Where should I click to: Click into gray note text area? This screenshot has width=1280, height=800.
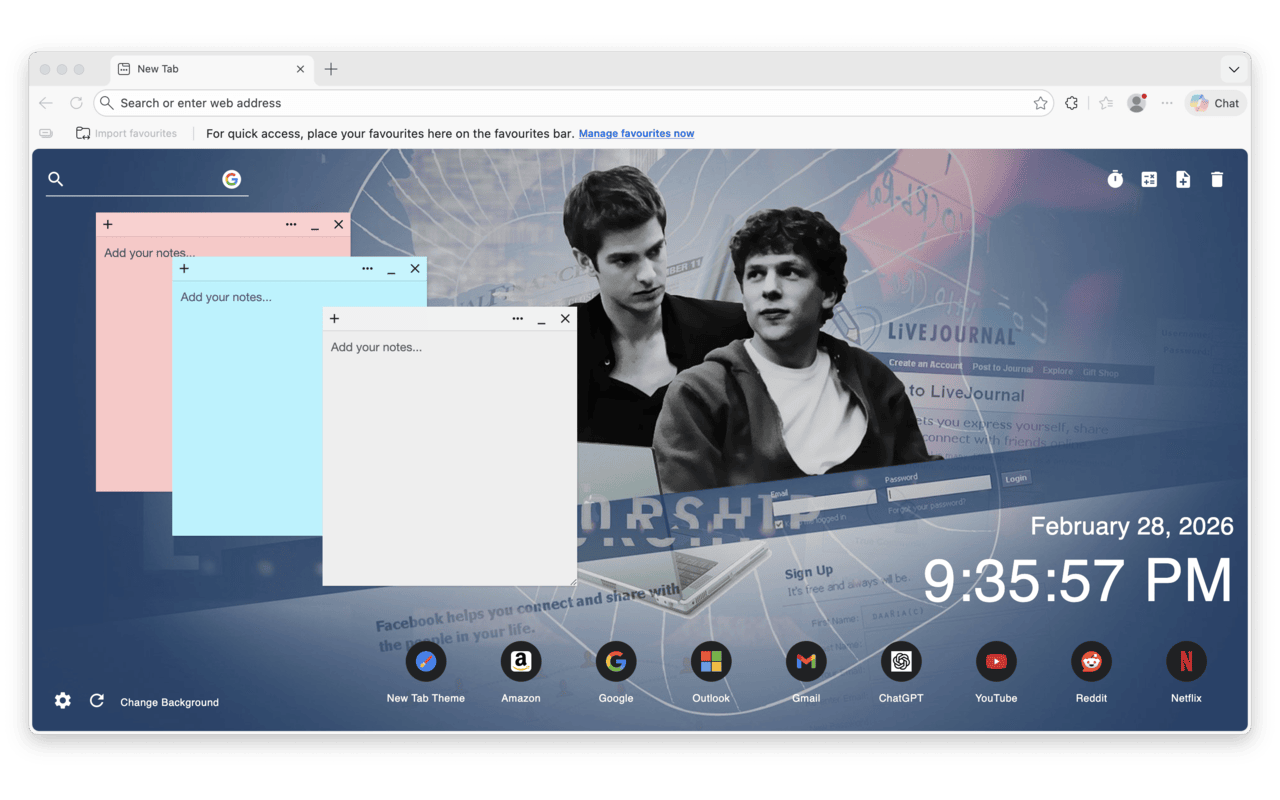(449, 458)
